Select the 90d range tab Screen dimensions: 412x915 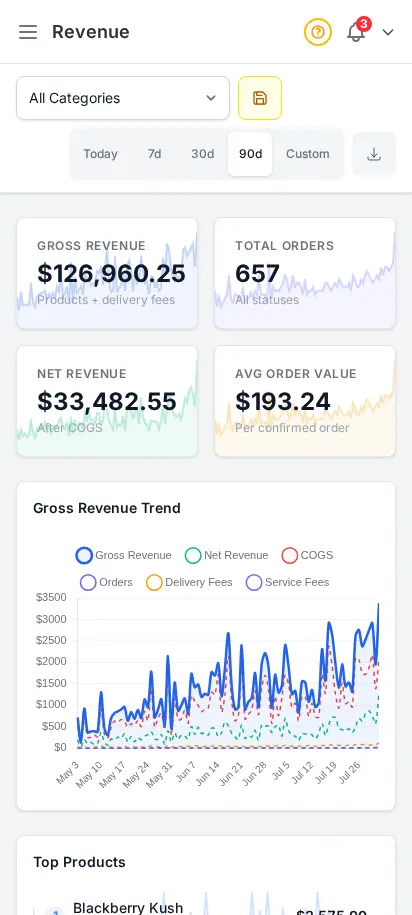tap(250, 154)
